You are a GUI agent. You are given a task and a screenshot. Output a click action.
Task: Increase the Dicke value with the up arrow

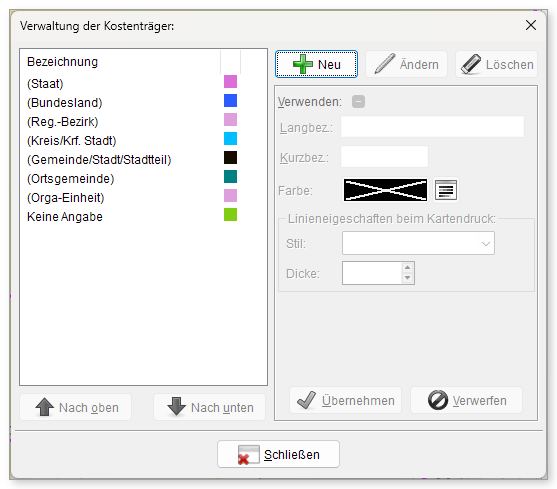point(407,268)
